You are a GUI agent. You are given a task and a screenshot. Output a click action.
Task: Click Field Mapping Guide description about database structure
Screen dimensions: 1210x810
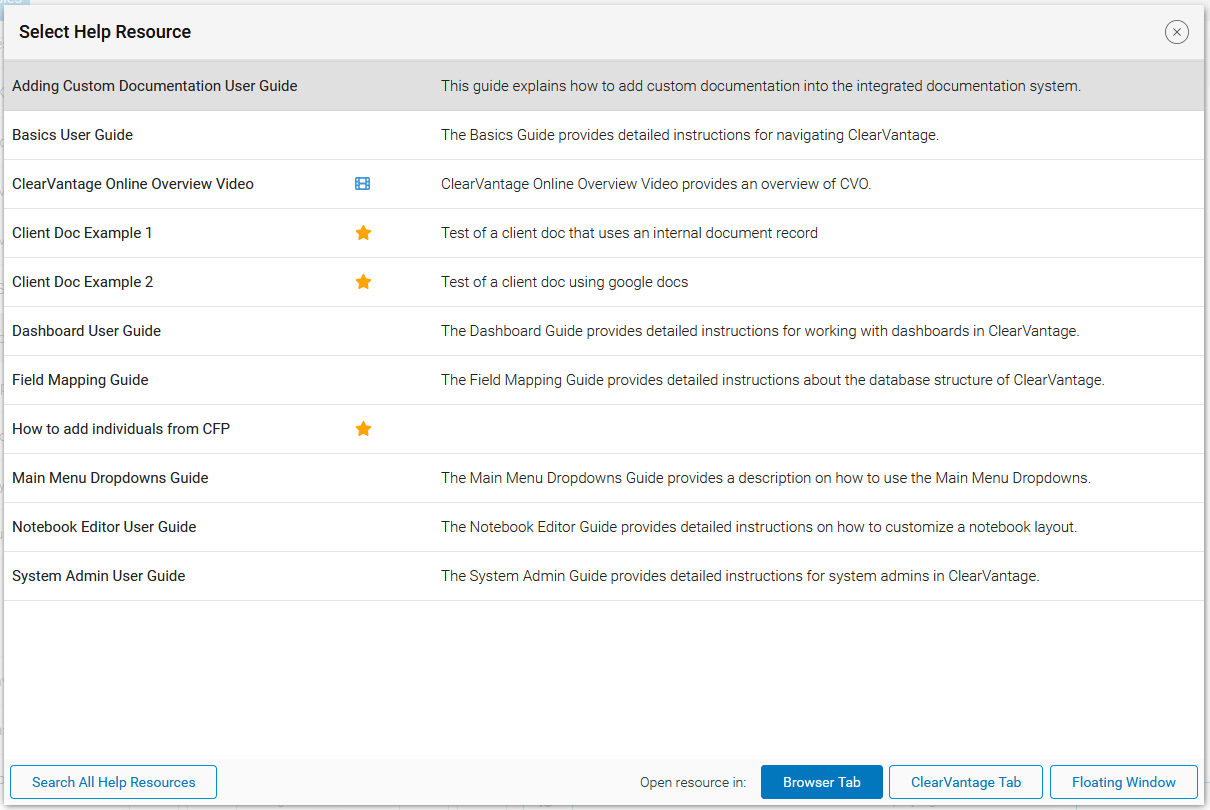[773, 380]
